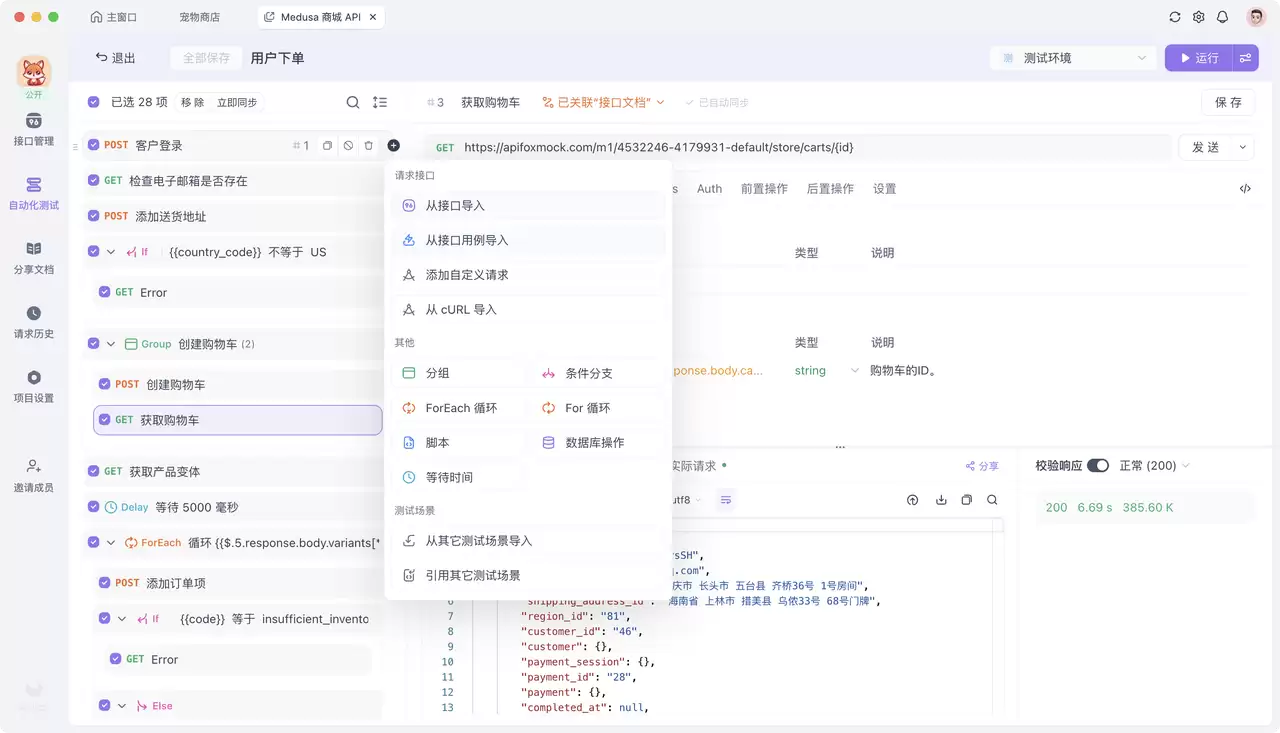Add a 条件分支 step

coord(598,373)
